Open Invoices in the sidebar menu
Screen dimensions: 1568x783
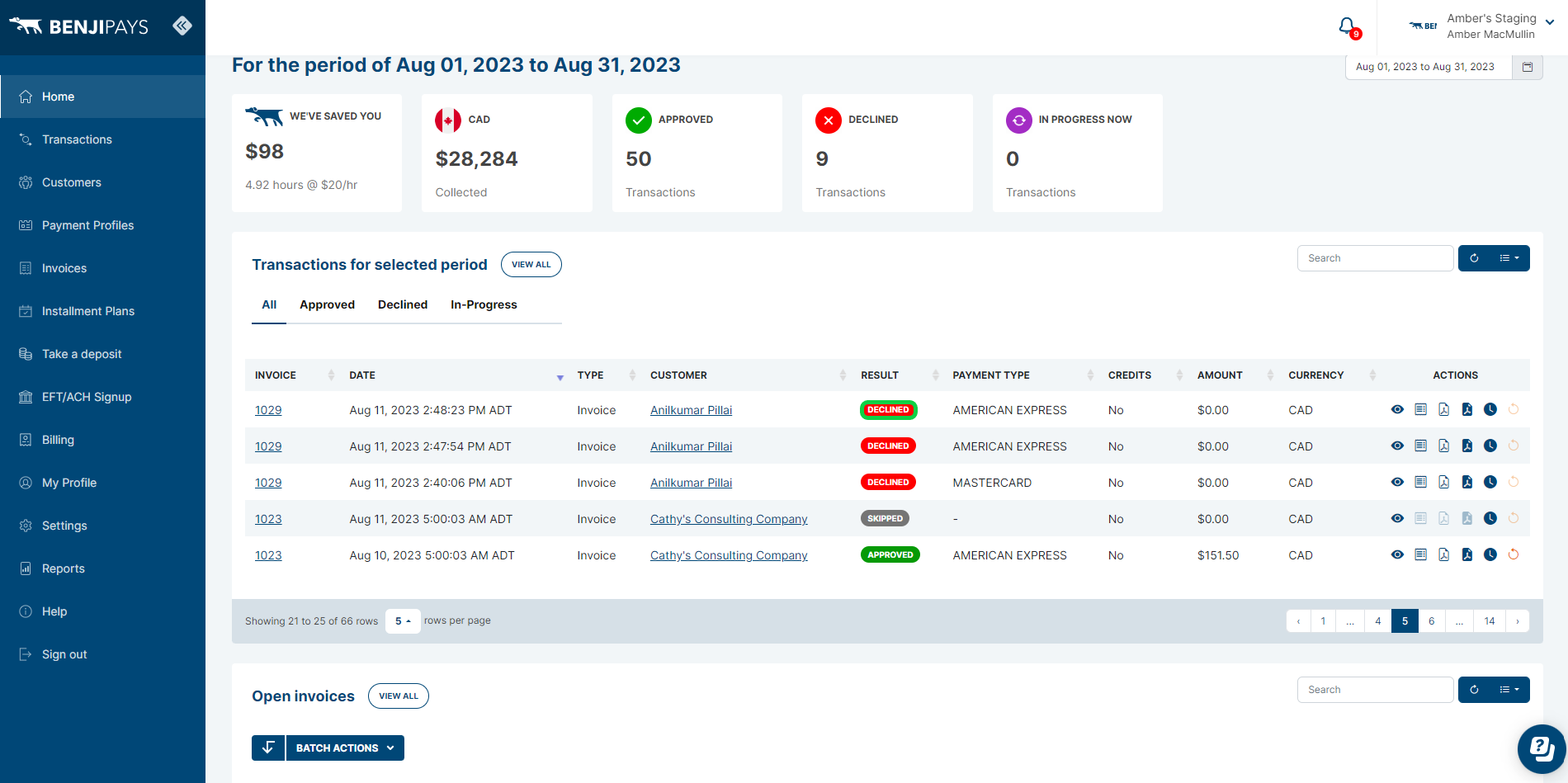pos(64,268)
